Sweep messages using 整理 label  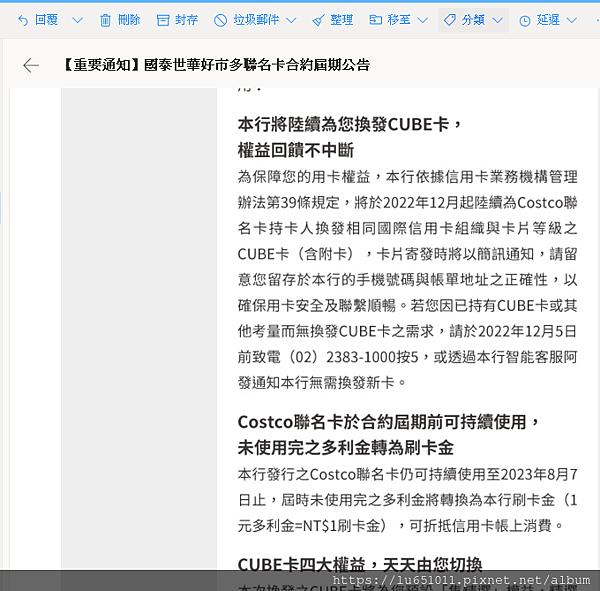(342, 20)
